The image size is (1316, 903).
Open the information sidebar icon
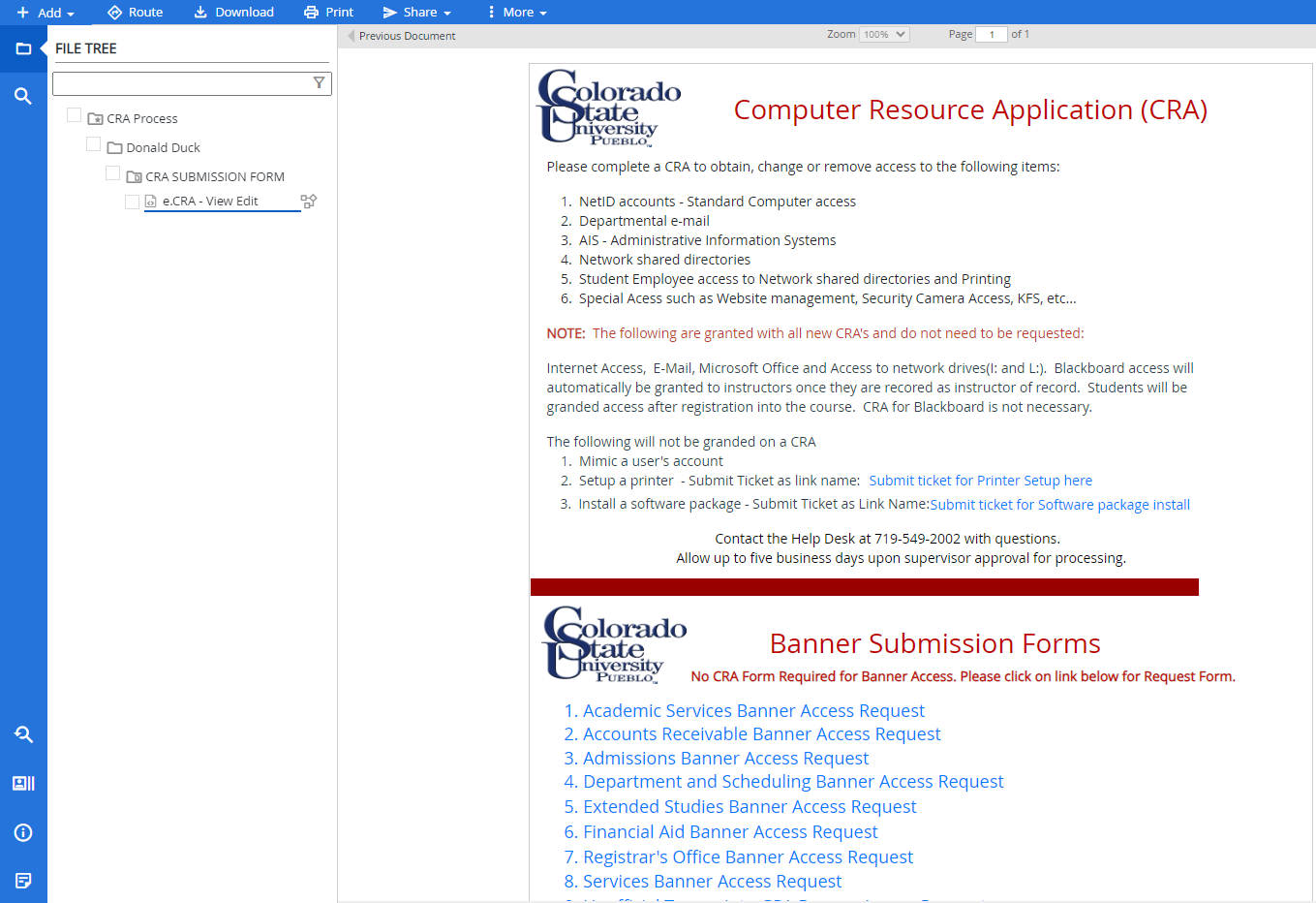pyautogui.click(x=23, y=832)
